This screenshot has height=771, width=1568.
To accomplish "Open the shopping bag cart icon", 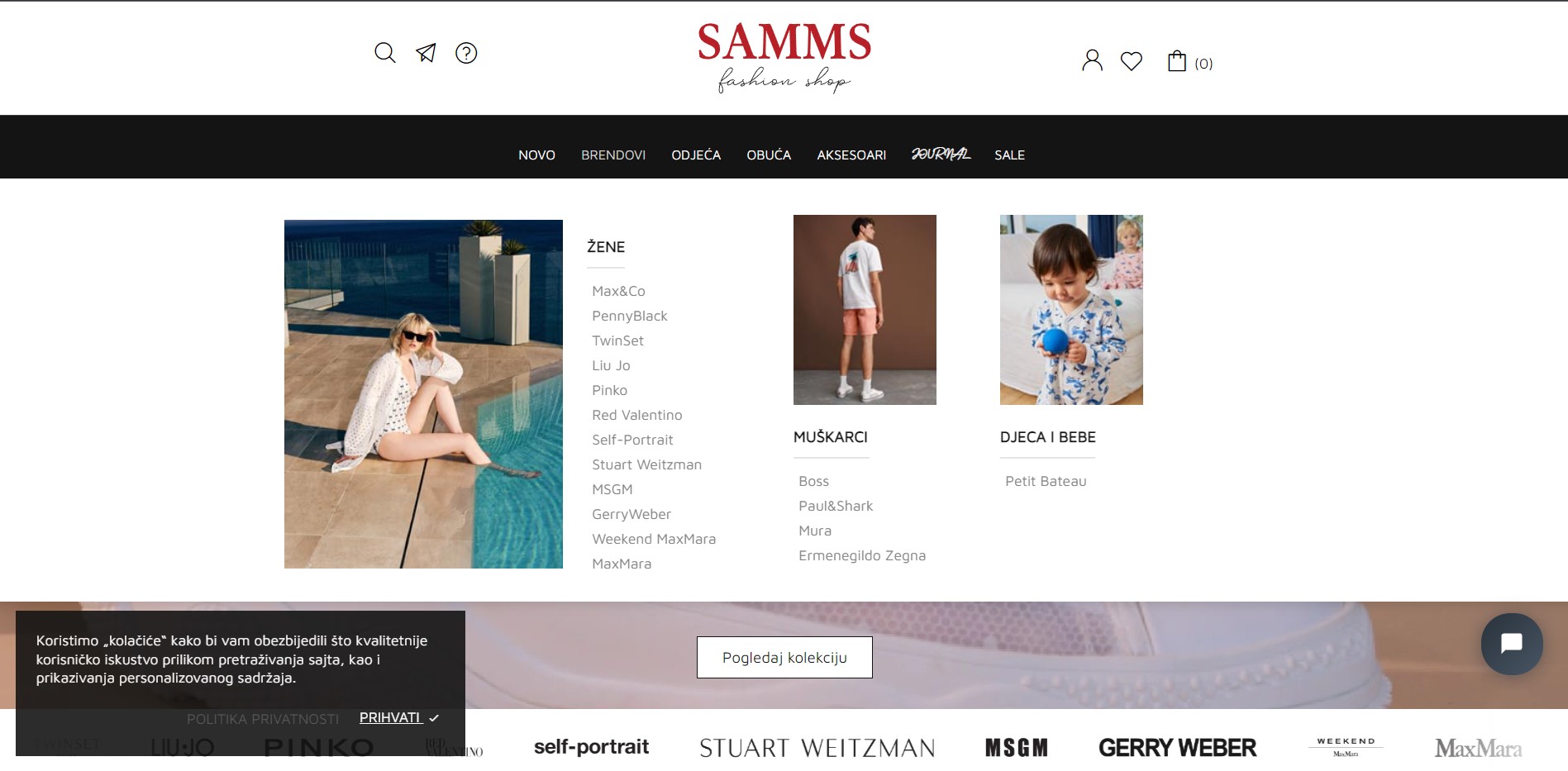I will (1177, 61).
